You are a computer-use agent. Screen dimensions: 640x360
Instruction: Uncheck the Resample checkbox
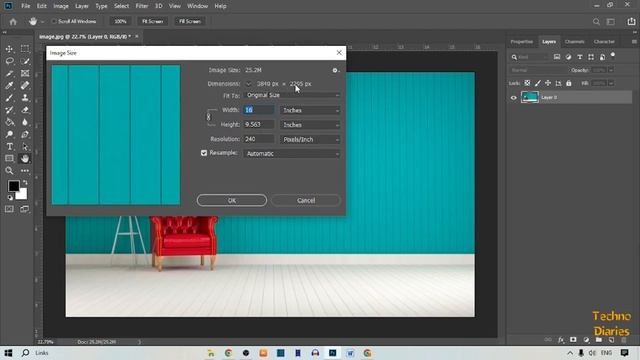coord(204,153)
